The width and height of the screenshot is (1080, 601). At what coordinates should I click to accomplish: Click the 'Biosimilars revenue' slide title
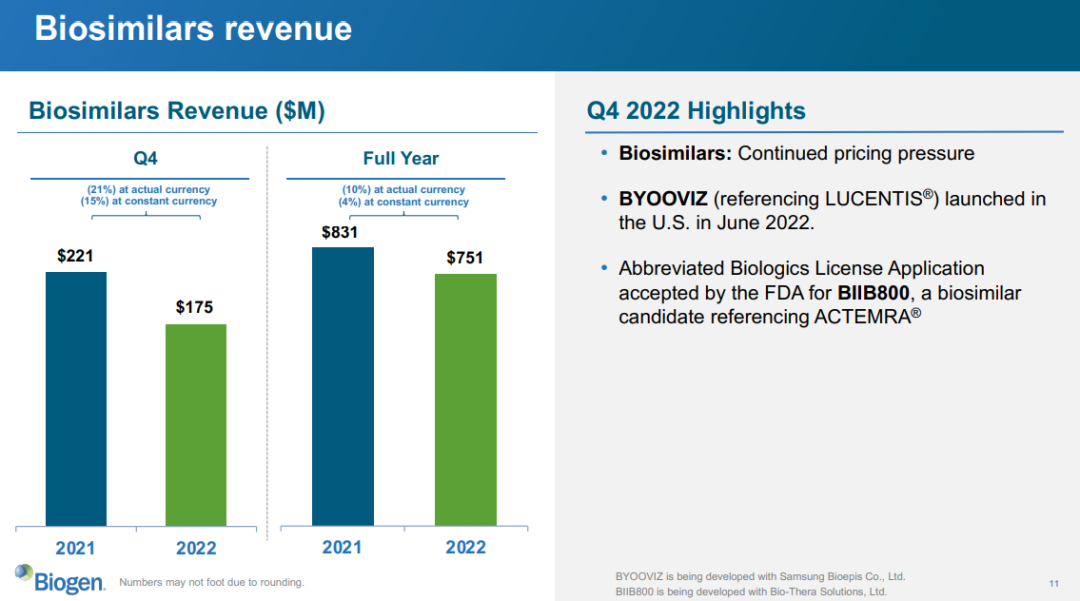tap(193, 28)
